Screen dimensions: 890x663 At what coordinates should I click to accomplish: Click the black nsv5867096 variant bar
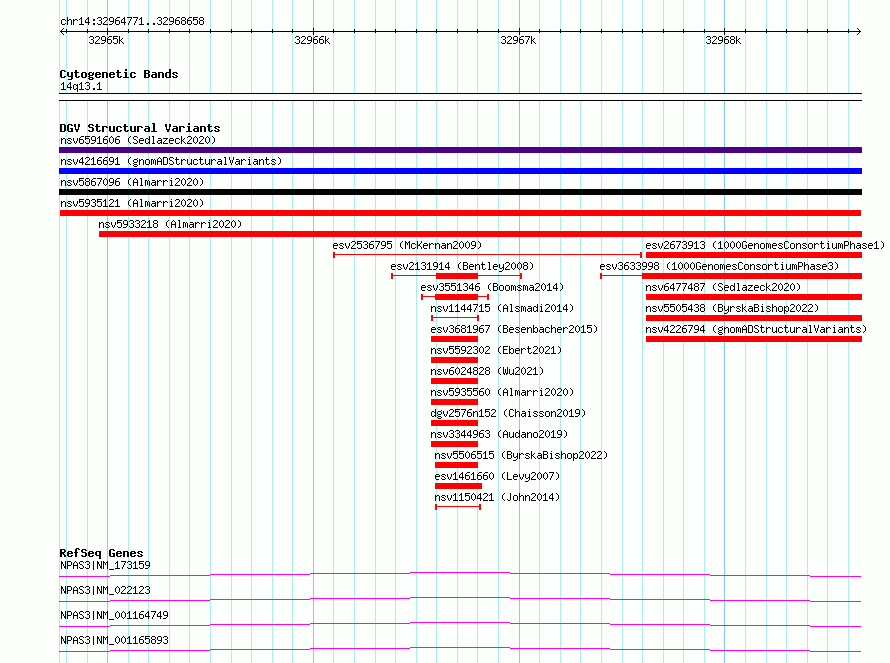(460, 192)
